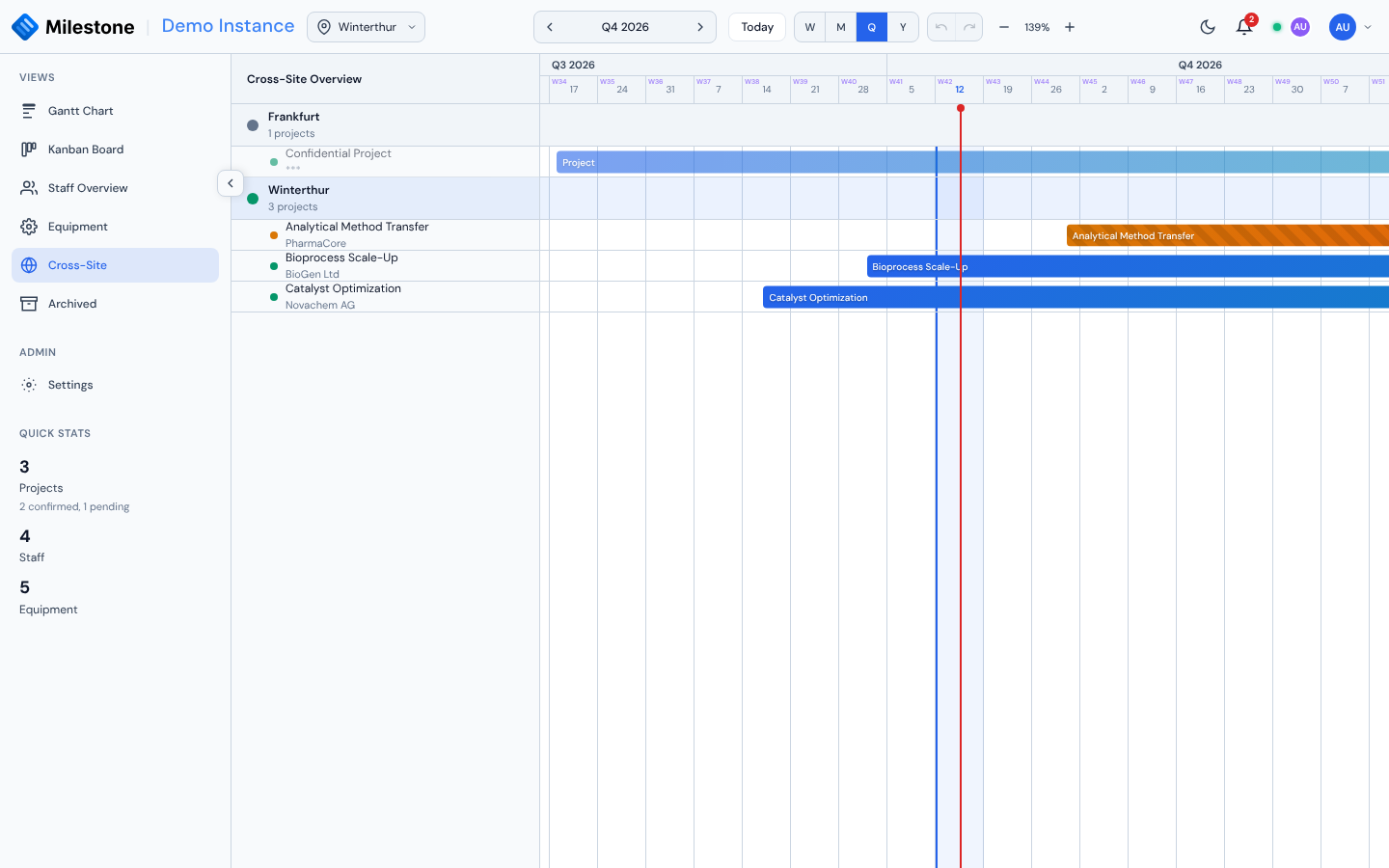Click the 139% zoom level
Viewport: 1389px width, 868px height.
[1037, 27]
